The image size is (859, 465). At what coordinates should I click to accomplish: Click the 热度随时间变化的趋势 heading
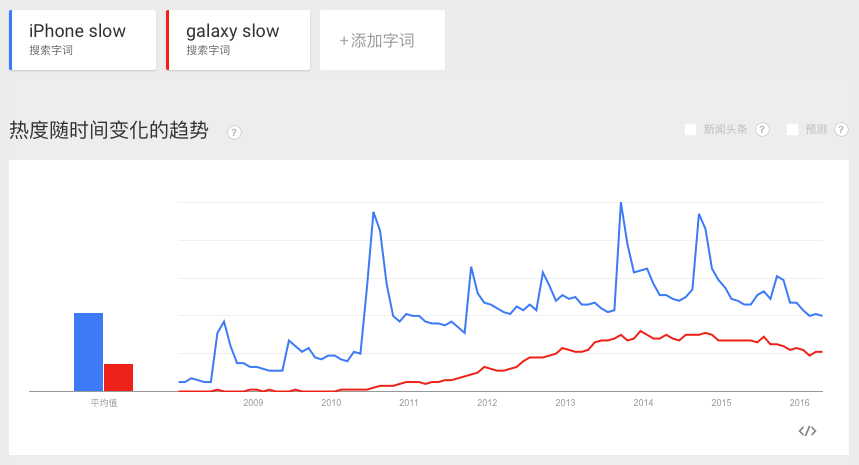pos(109,130)
